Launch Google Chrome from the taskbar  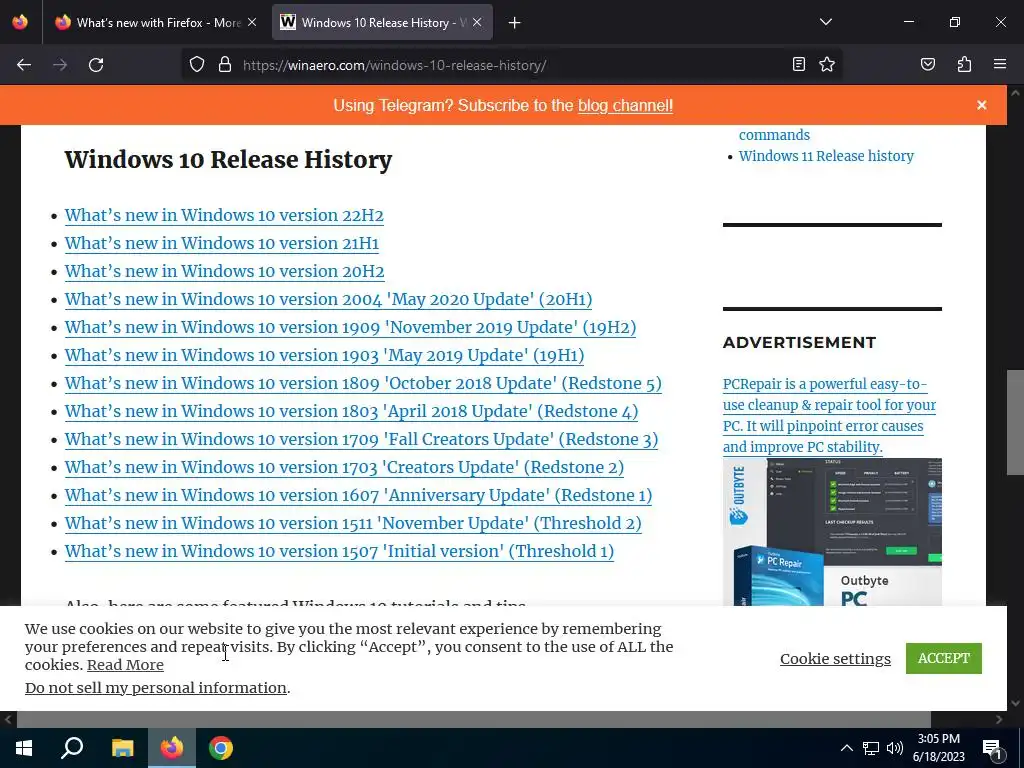(221, 748)
